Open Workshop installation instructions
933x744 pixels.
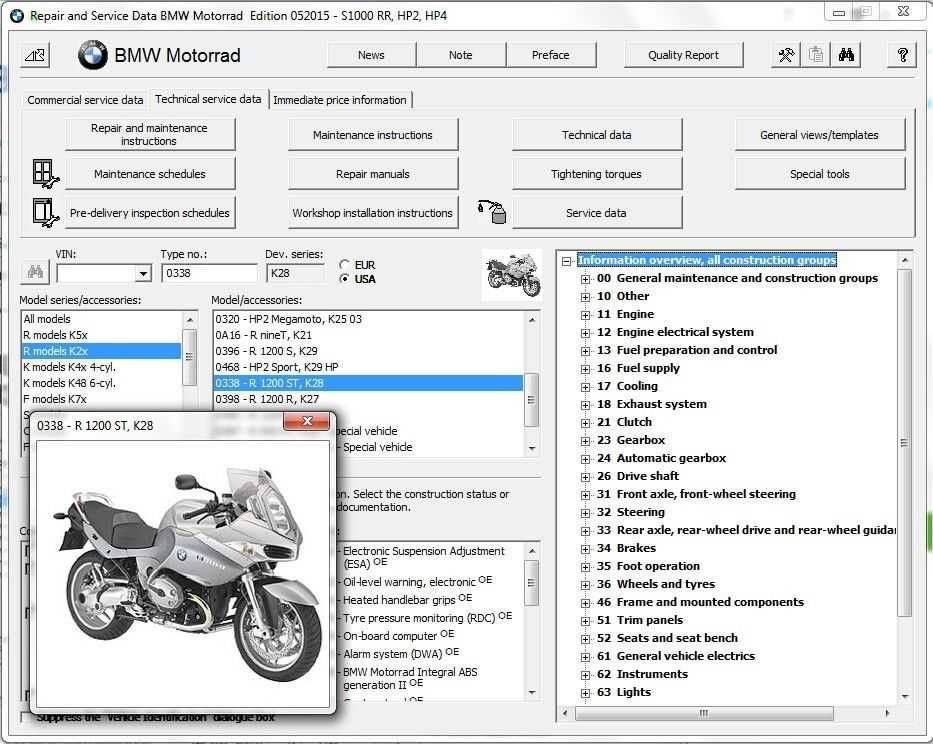(x=372, y=213)
